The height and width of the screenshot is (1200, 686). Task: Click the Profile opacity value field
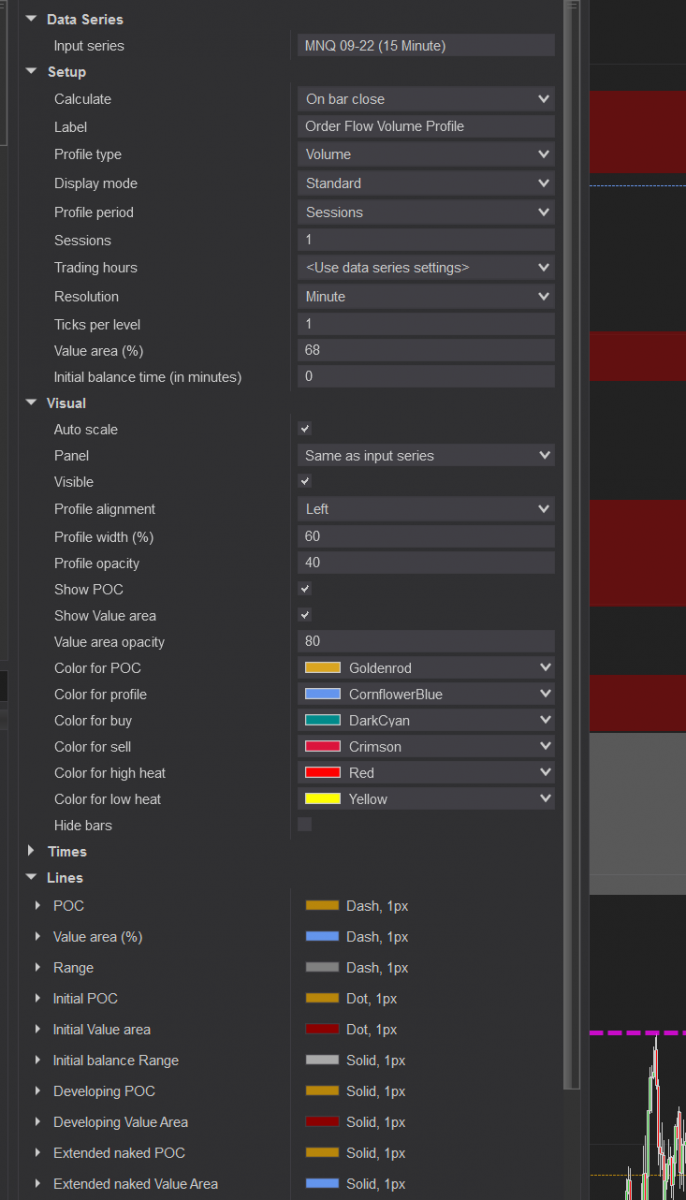[426, 563]
